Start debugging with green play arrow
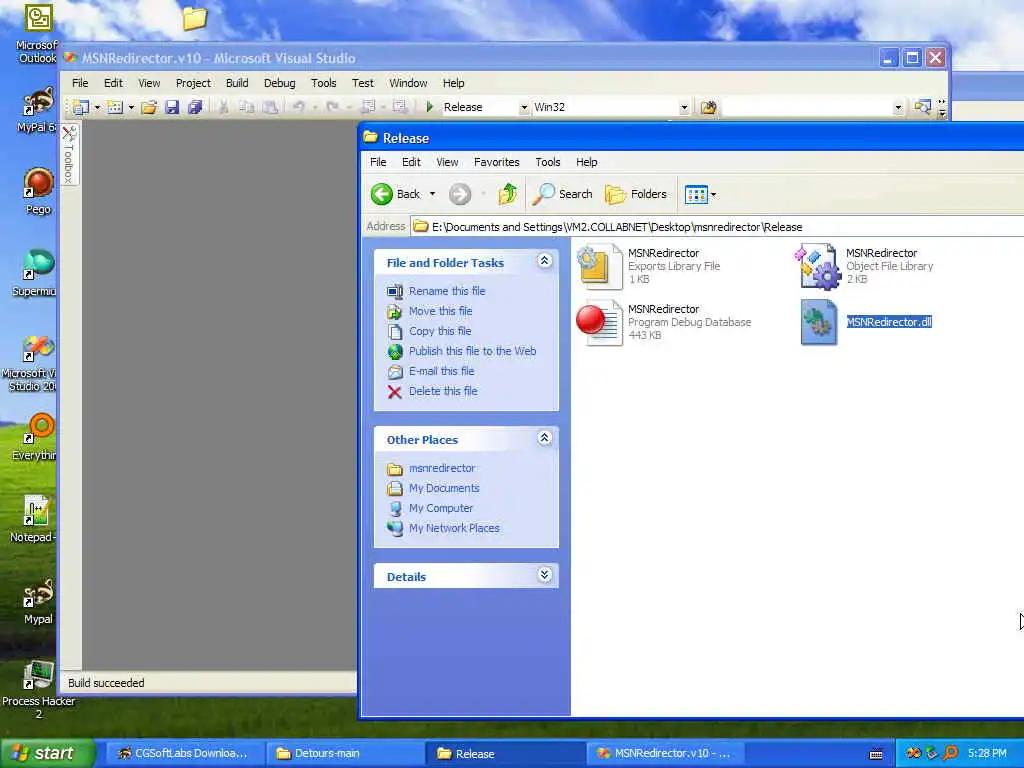The height and width of the screenshot is (768, 1024). (x=430, y=106)
